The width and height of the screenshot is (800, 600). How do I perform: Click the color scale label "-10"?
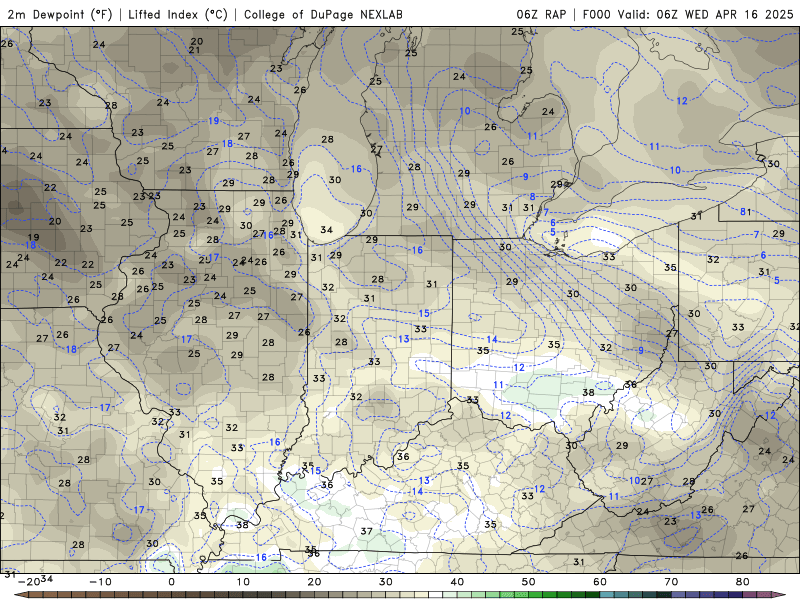[100, 582]
